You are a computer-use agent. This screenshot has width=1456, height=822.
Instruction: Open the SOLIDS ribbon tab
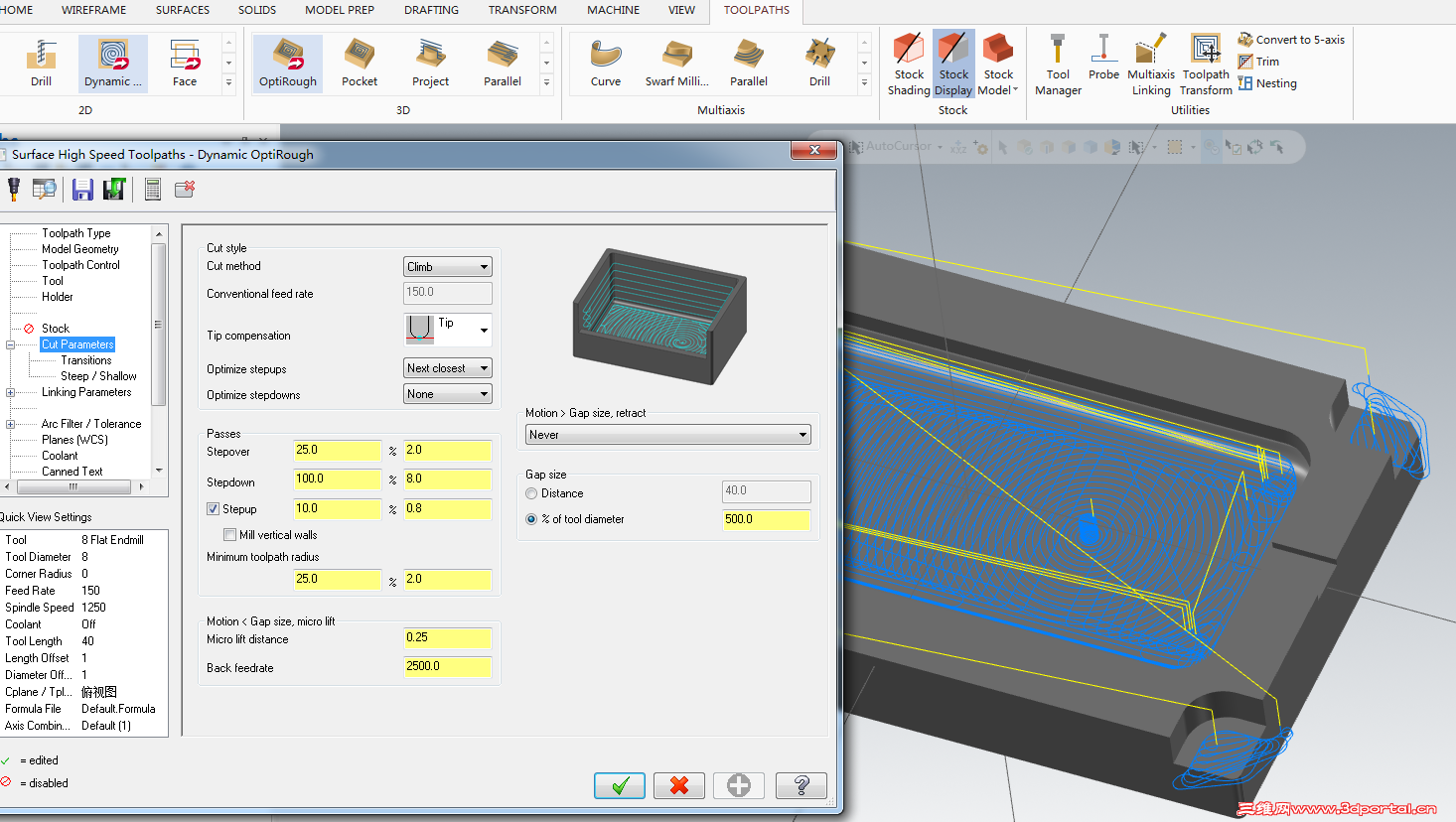click(257, 10)
